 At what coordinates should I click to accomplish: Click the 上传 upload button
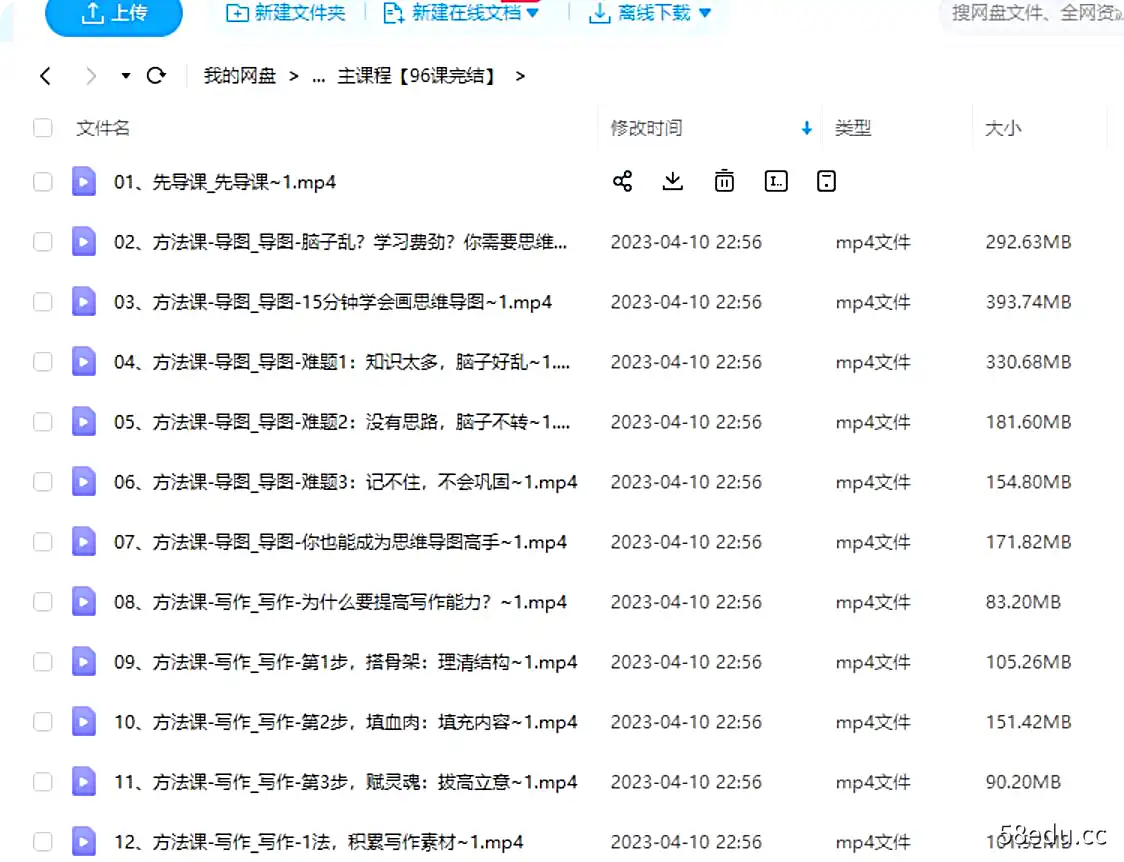pos(113,13)
